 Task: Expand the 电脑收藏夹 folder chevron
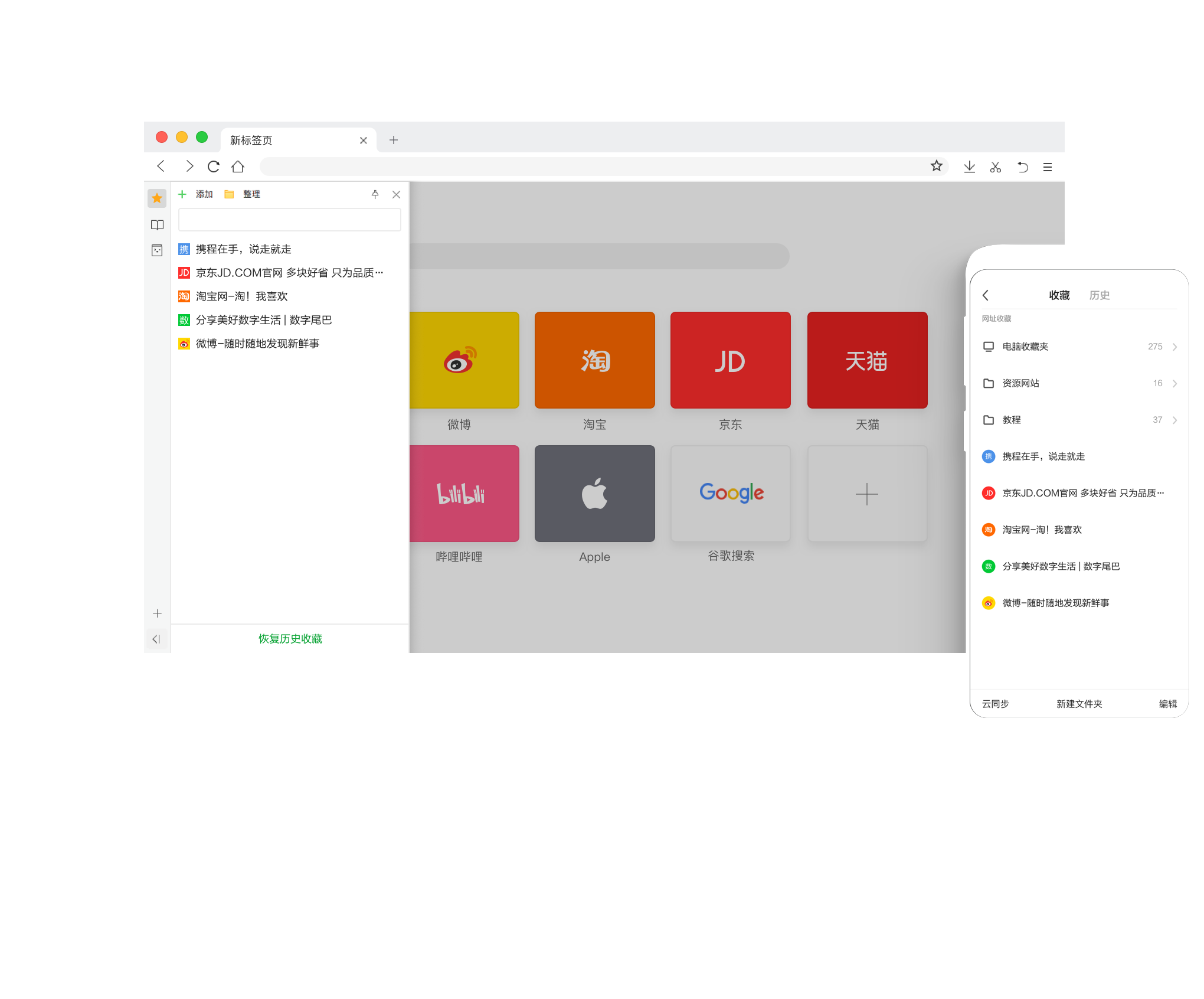(x=1174, y=347)
